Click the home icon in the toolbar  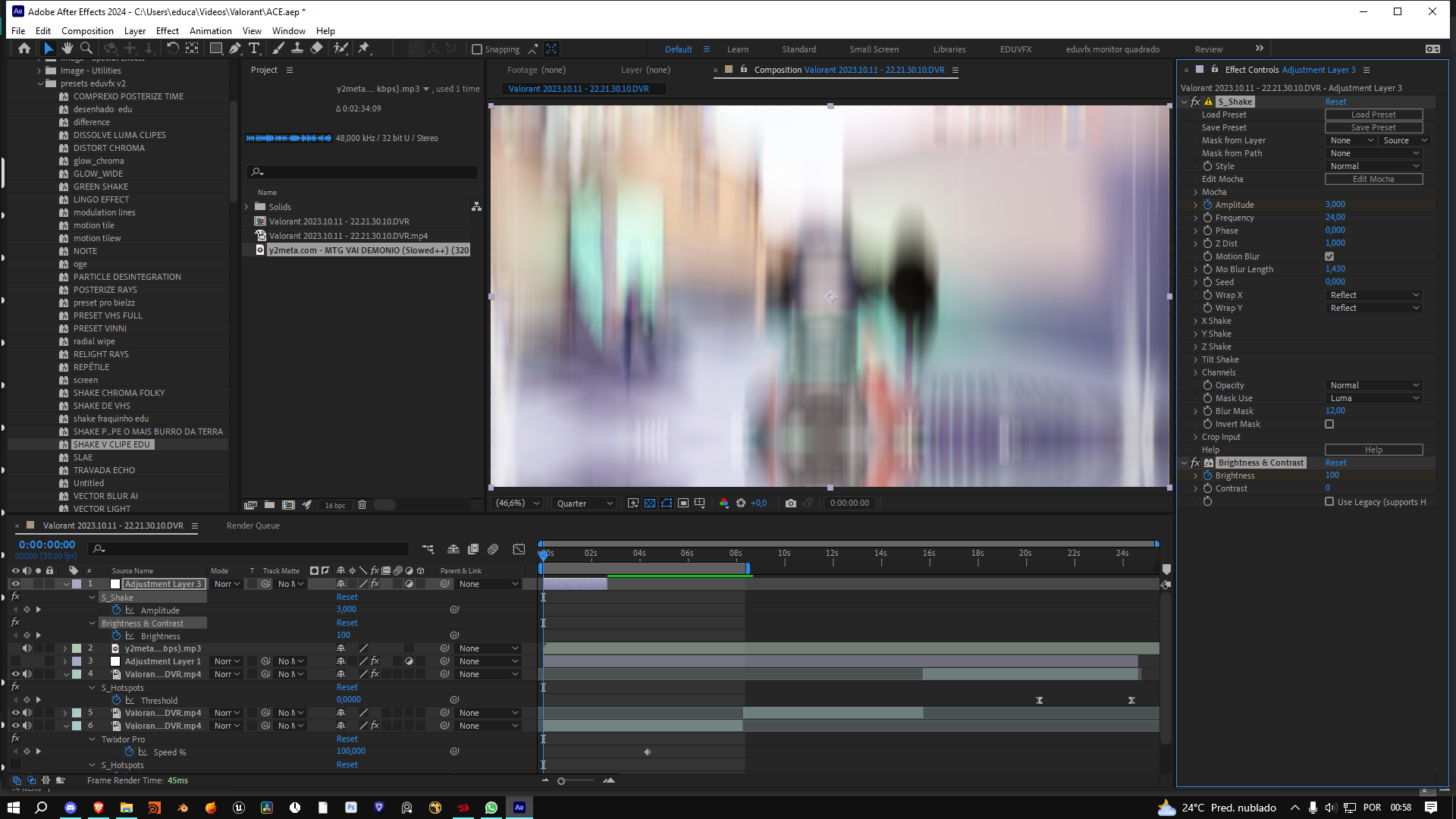pos(24,48)
